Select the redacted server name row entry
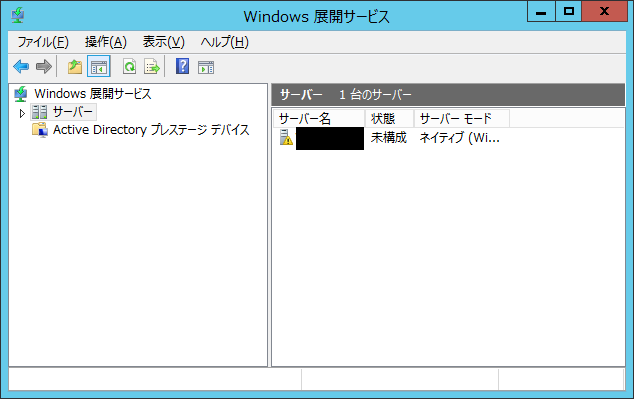 pos(330,138)
